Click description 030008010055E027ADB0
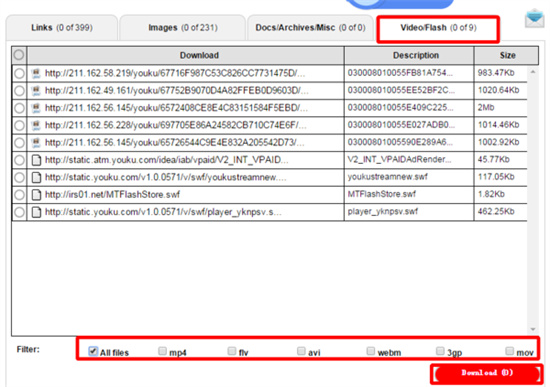 point(401,125)
